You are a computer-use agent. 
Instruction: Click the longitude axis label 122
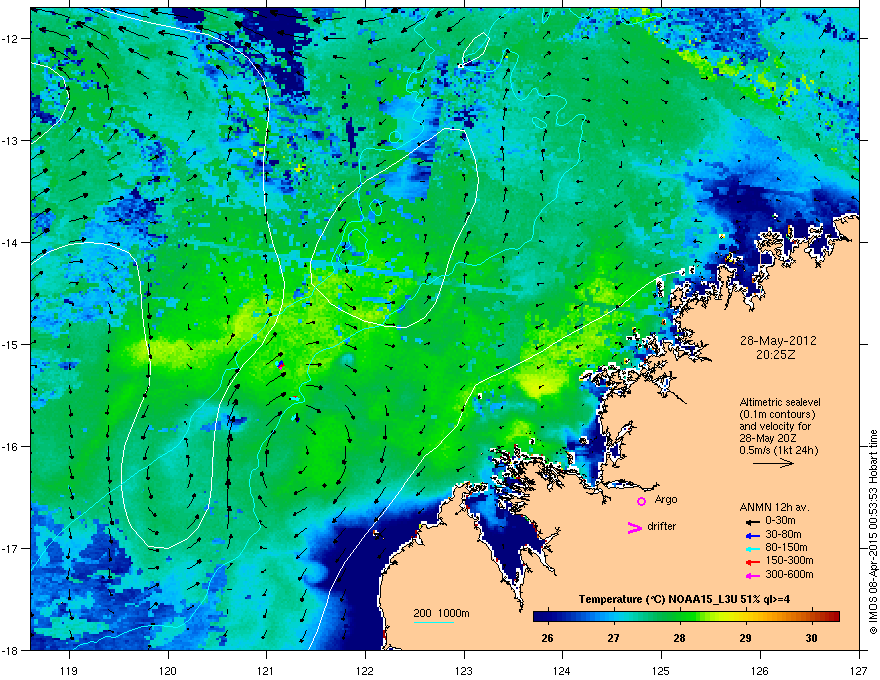click(x=365, y=670)
